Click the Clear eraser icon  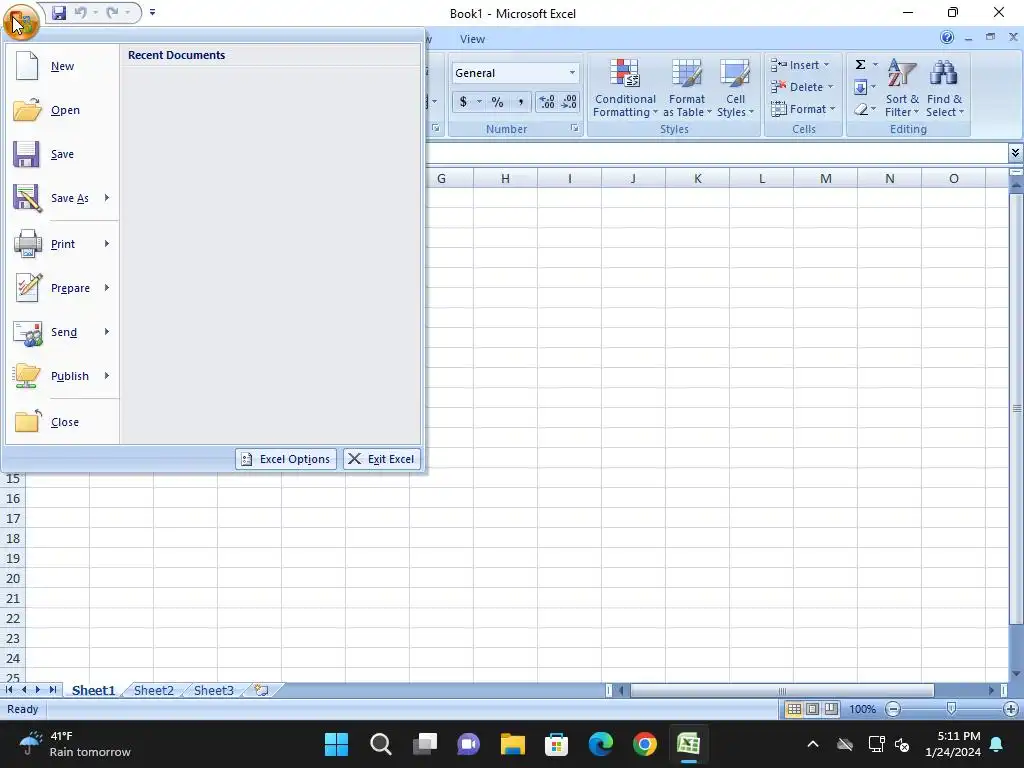[x=861, y=109]
